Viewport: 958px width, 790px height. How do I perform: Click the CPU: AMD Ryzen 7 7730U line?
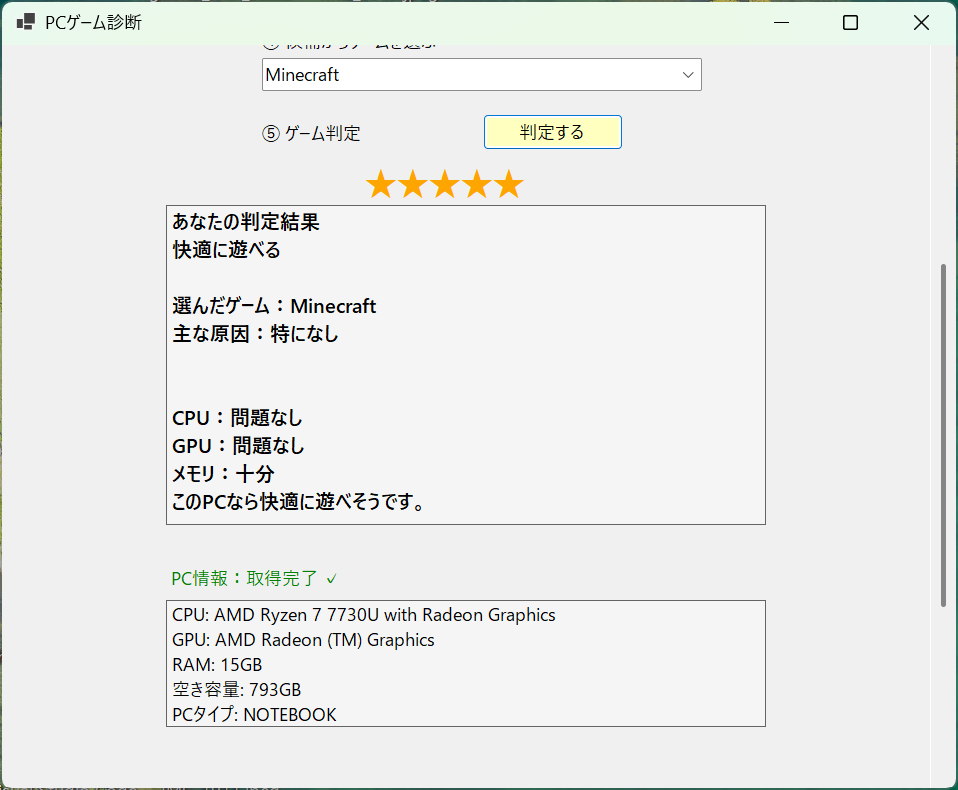click(x=364, y=615)
